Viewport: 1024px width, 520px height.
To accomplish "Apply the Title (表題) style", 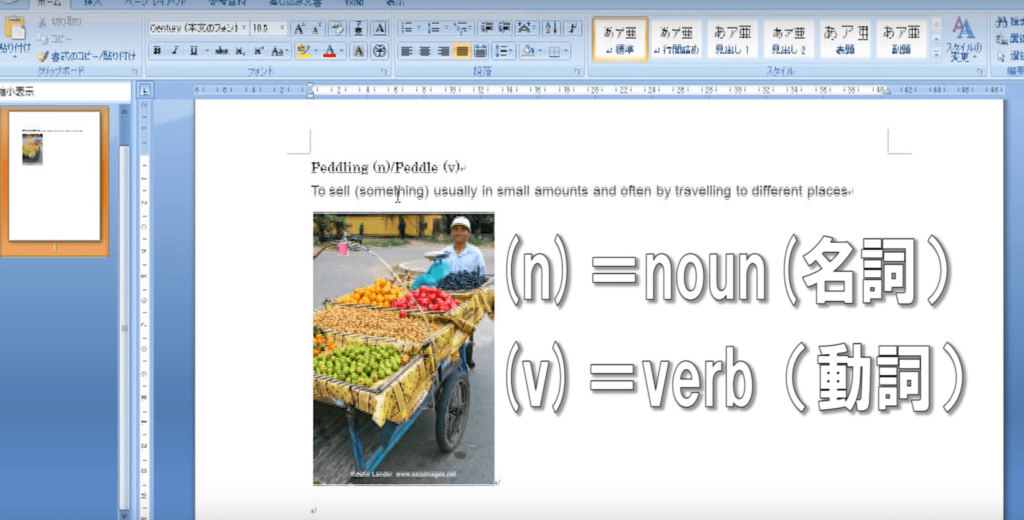I will 845,40.
